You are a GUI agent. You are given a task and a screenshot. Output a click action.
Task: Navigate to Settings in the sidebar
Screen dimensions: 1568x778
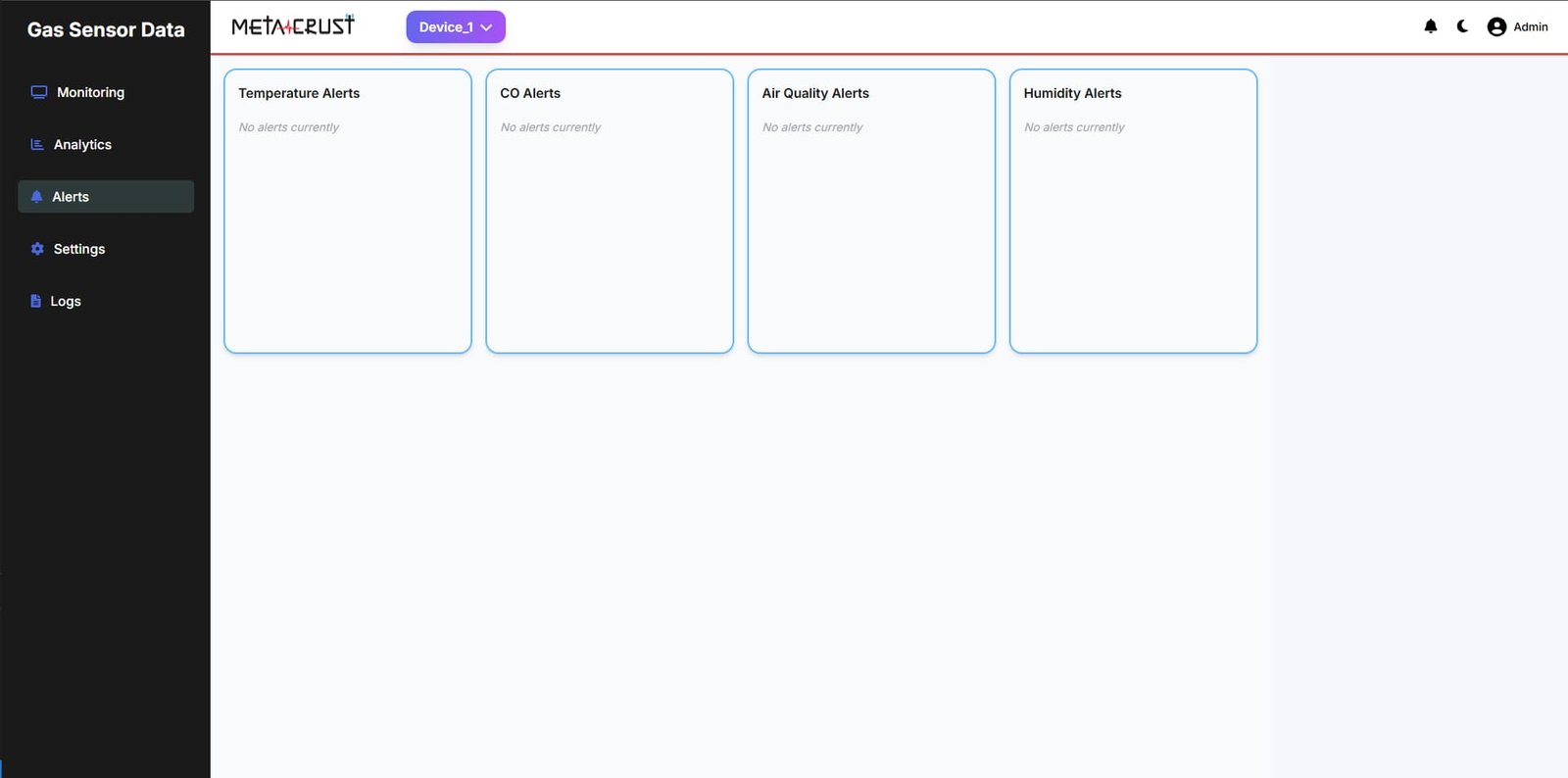tap(79, 249)
